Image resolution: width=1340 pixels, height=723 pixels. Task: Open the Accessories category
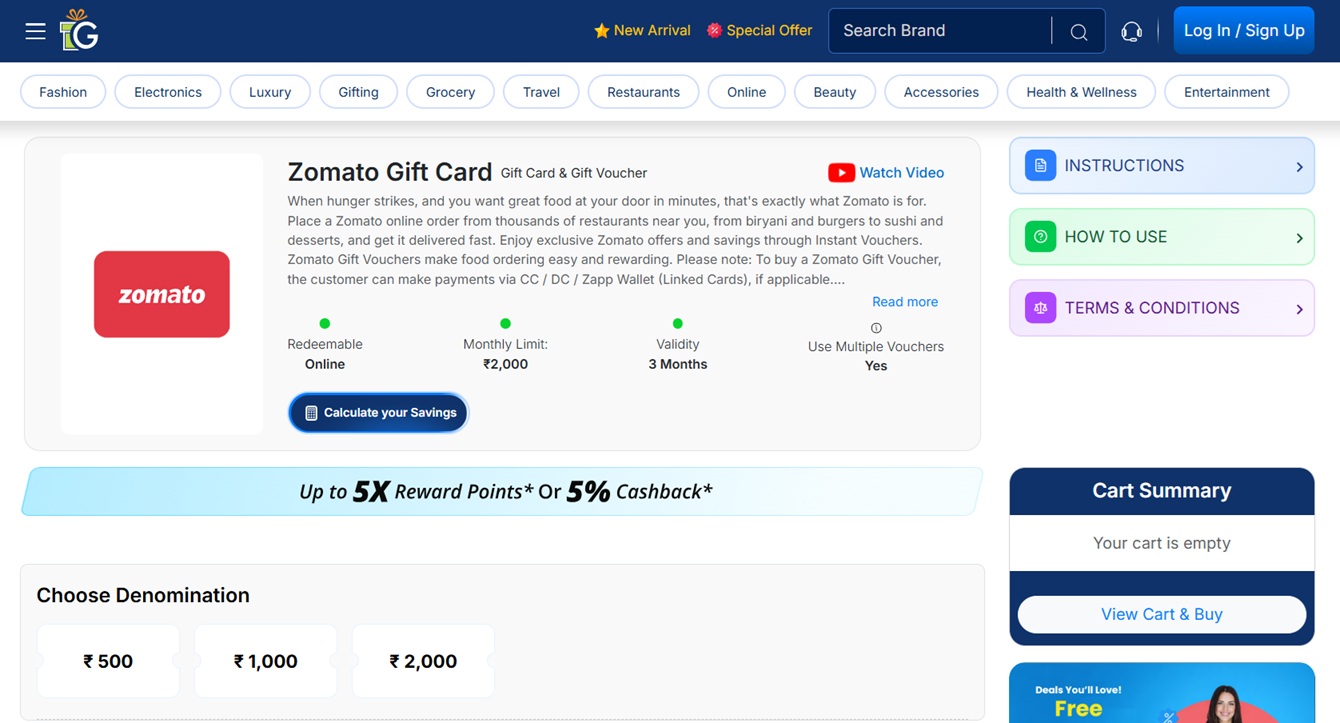point(941,92)
